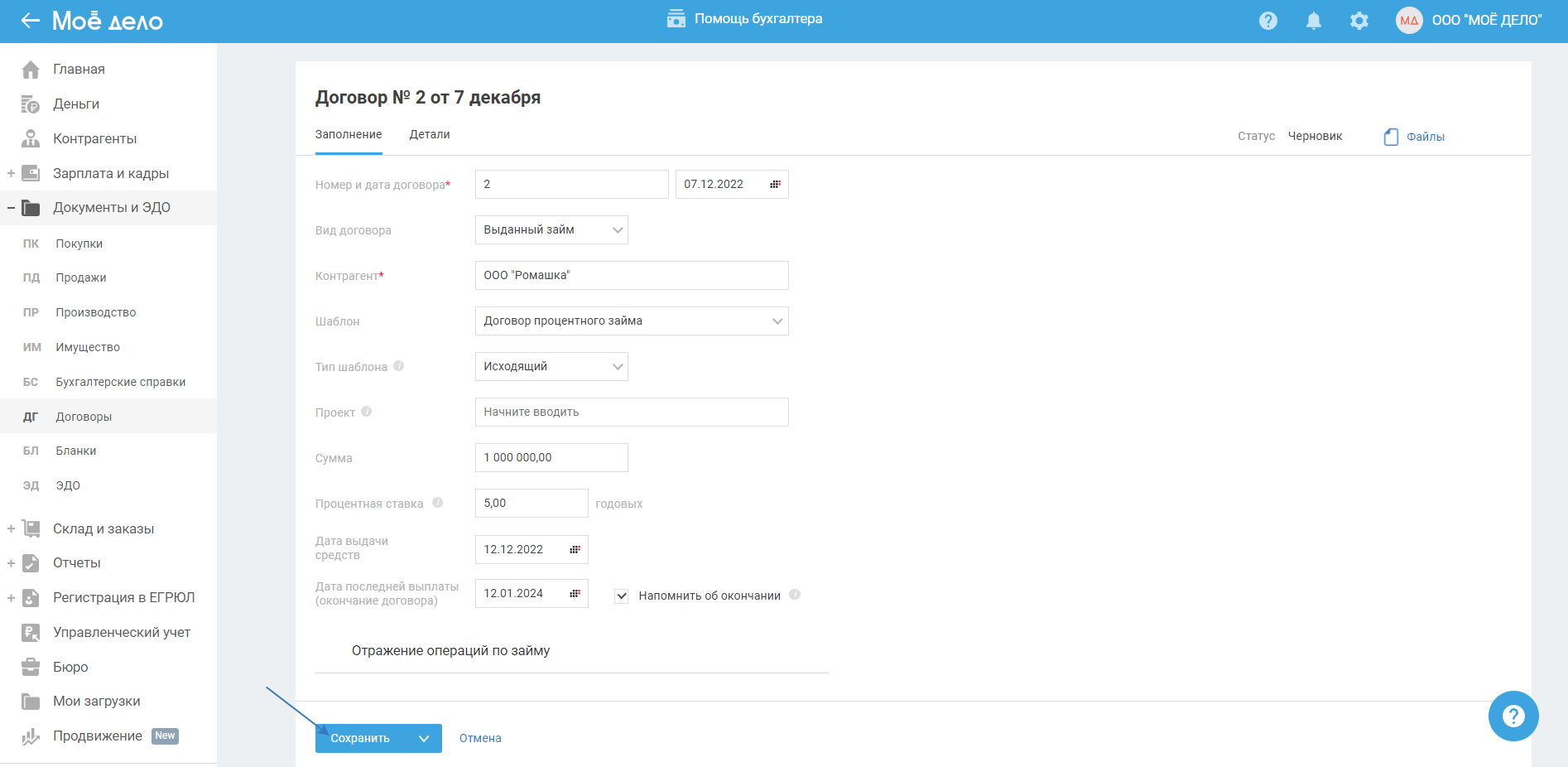Screen dimensions: 1568x767
Task: Click the Помощь бухгалтера icon
Action: click(676, 19)
